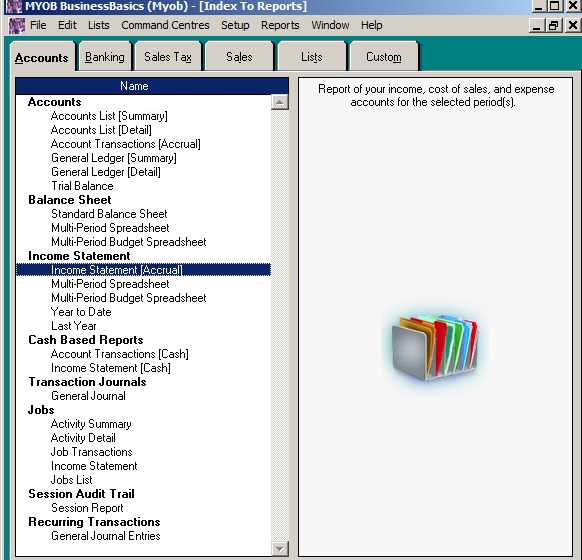Screen dimensions: 582x560
Task: Click the report folders illustration
Action: point(435,347)
